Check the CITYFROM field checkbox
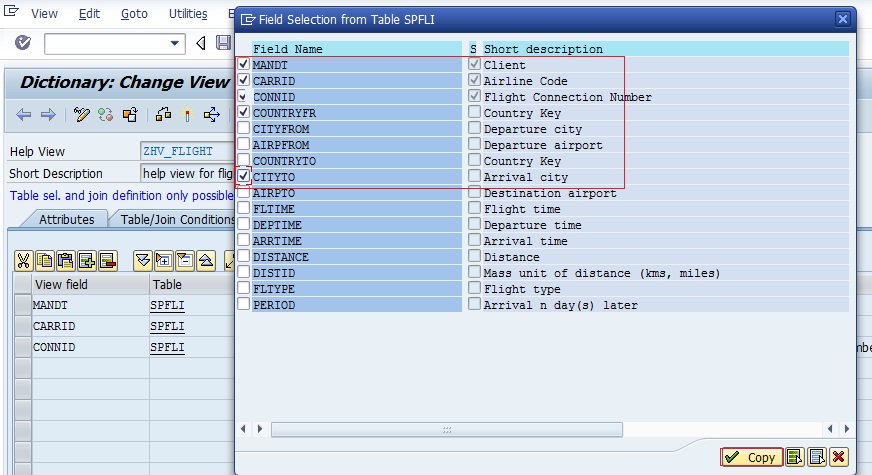 pyautogui.click(x=244, y=128)
